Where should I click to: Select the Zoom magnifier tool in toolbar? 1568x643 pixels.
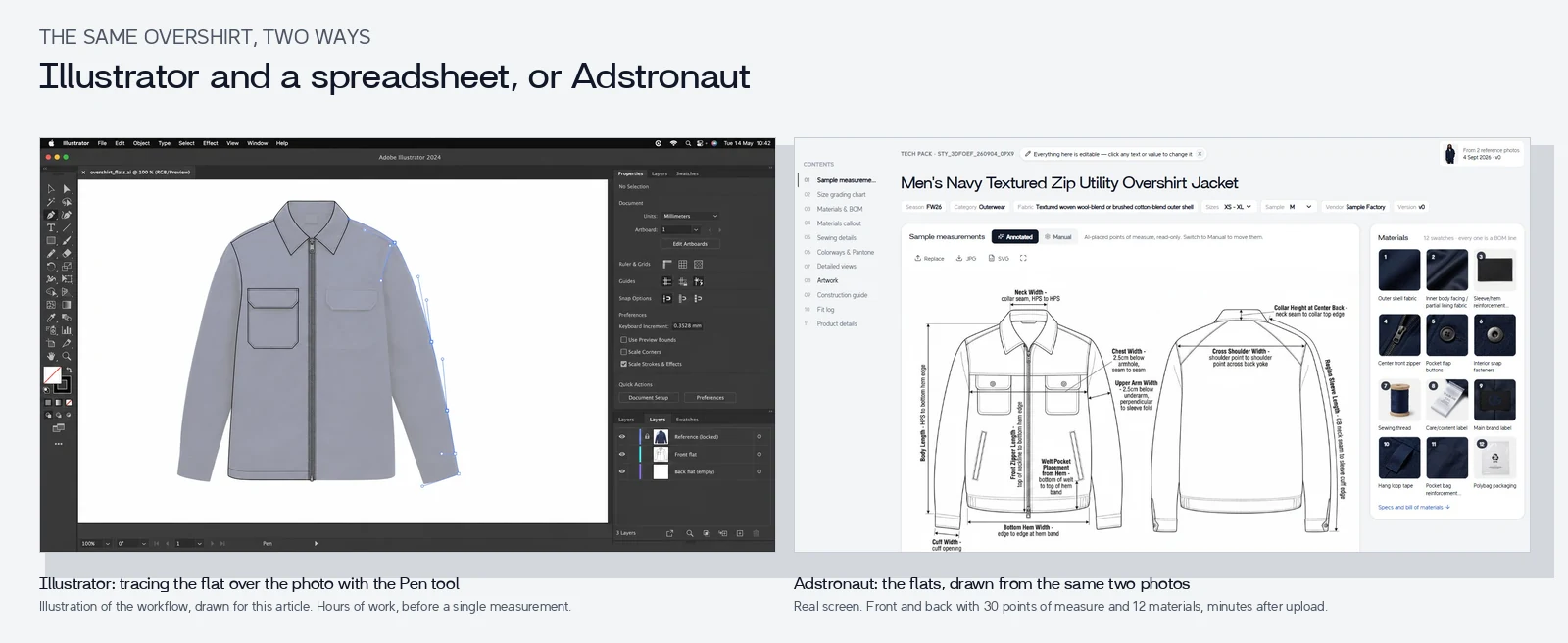point(67,356)
